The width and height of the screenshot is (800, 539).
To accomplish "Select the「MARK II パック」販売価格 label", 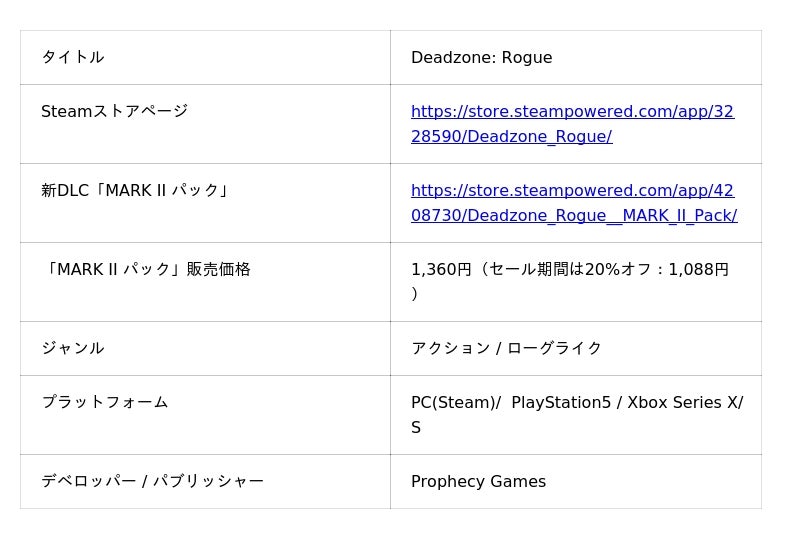I will coord(146,270).
